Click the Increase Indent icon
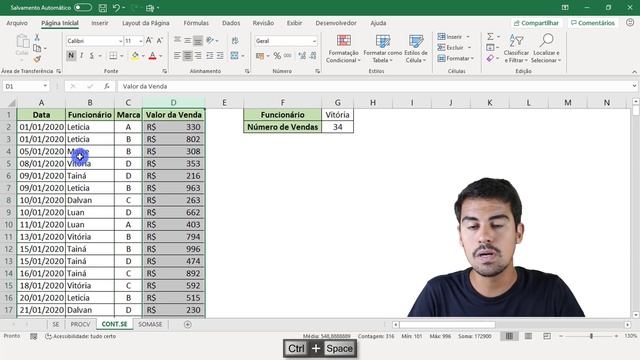Viewport: 640px width, 360px height. 220,56
